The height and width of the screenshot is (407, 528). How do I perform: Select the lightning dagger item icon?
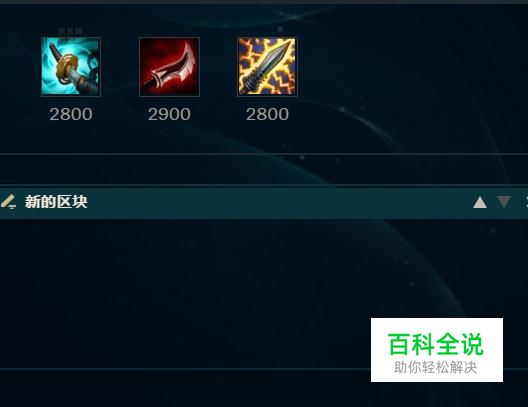[267, 67]
